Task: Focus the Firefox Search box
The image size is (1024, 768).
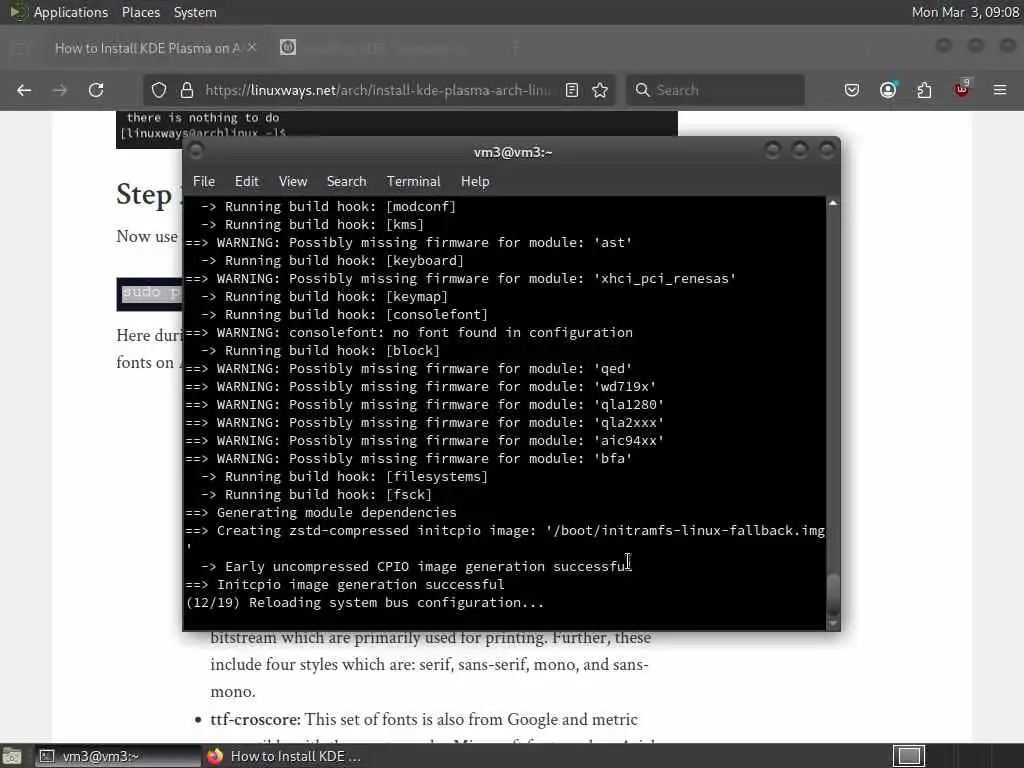Action: coord(715,90)
